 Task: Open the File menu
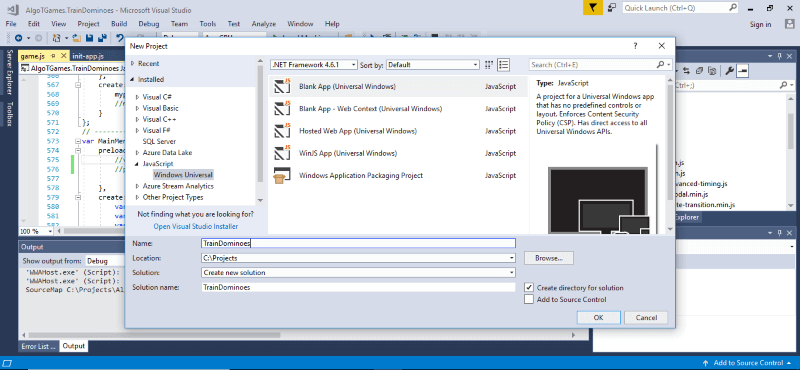coord(11,24)
